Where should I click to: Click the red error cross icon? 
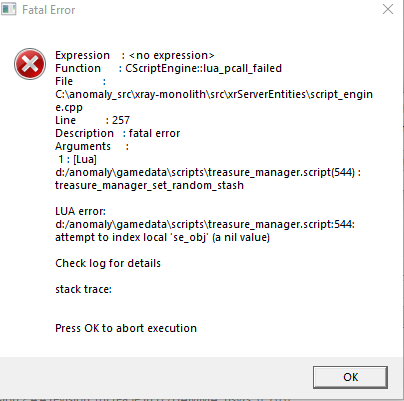(x=30, y=64)
